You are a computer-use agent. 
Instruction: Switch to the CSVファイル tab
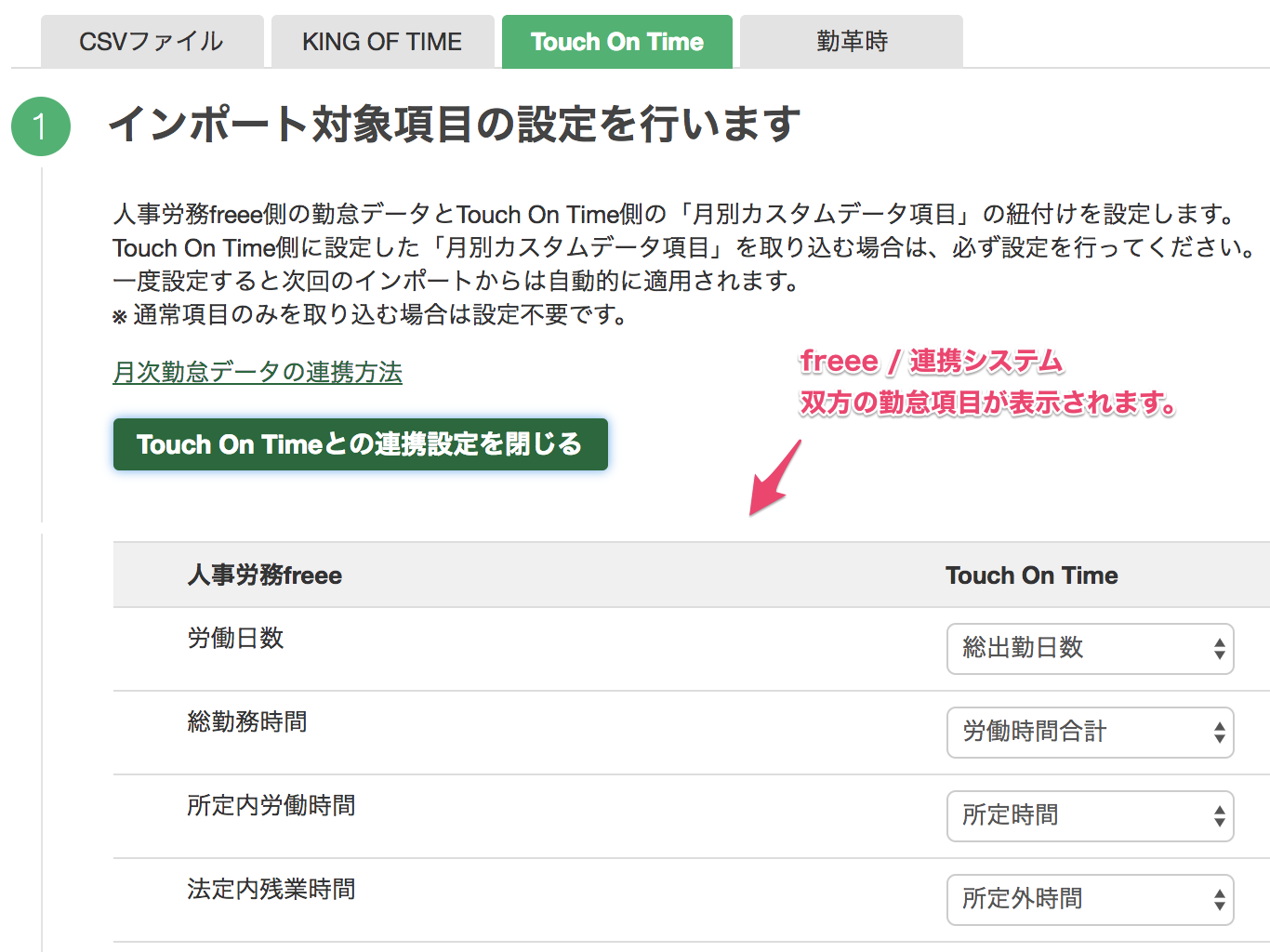pyautogui.click(x=152, y=41)
